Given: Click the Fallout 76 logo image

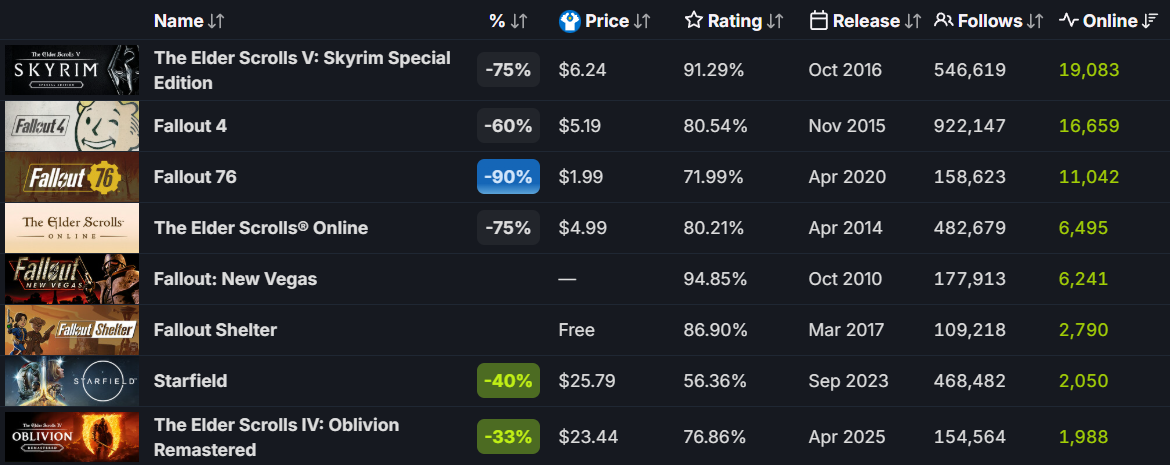Looking at the screenshot, I should [x=72, y=177].
